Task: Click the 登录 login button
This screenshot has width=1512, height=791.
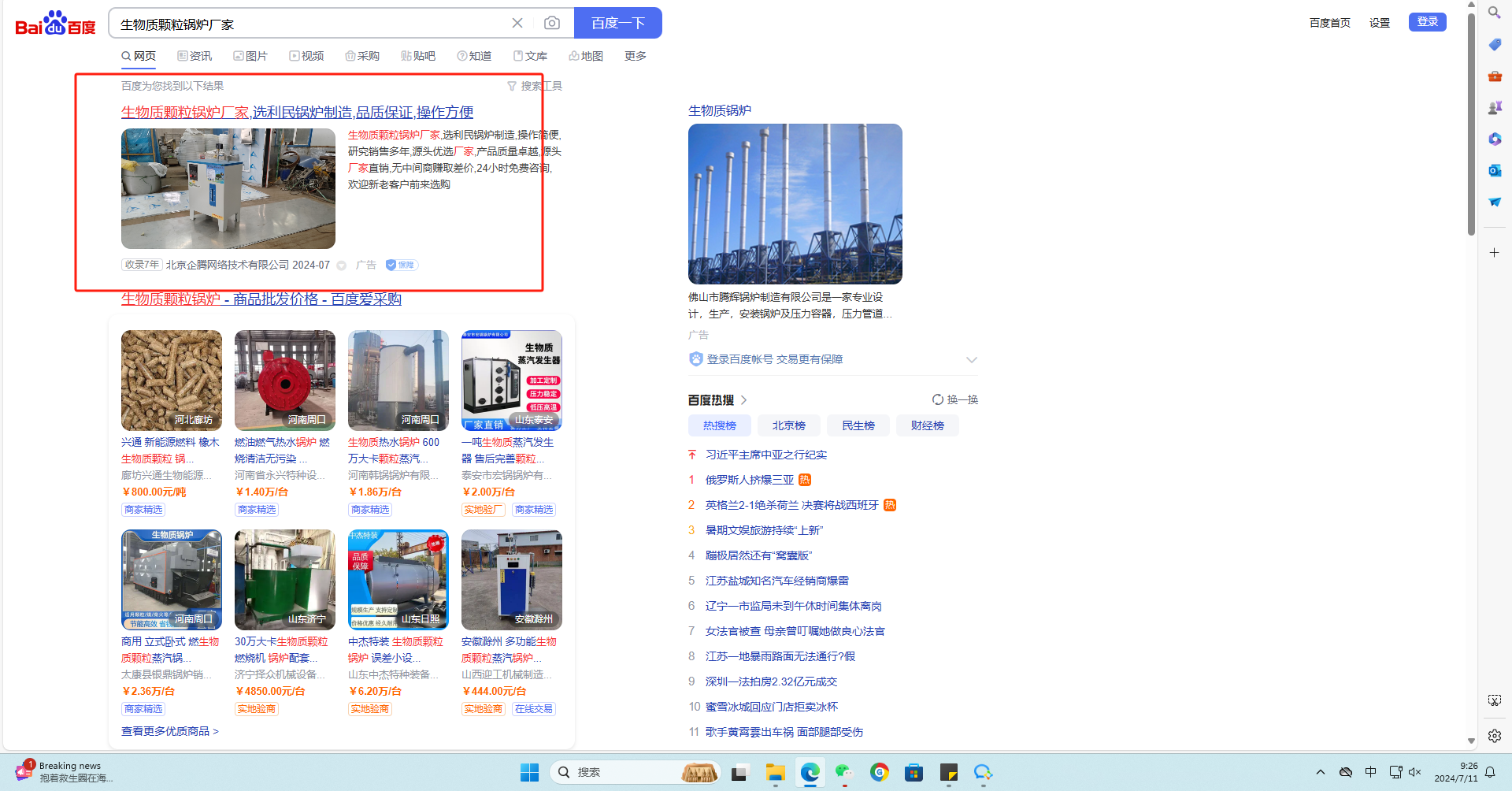Action: pos(1428,22)
